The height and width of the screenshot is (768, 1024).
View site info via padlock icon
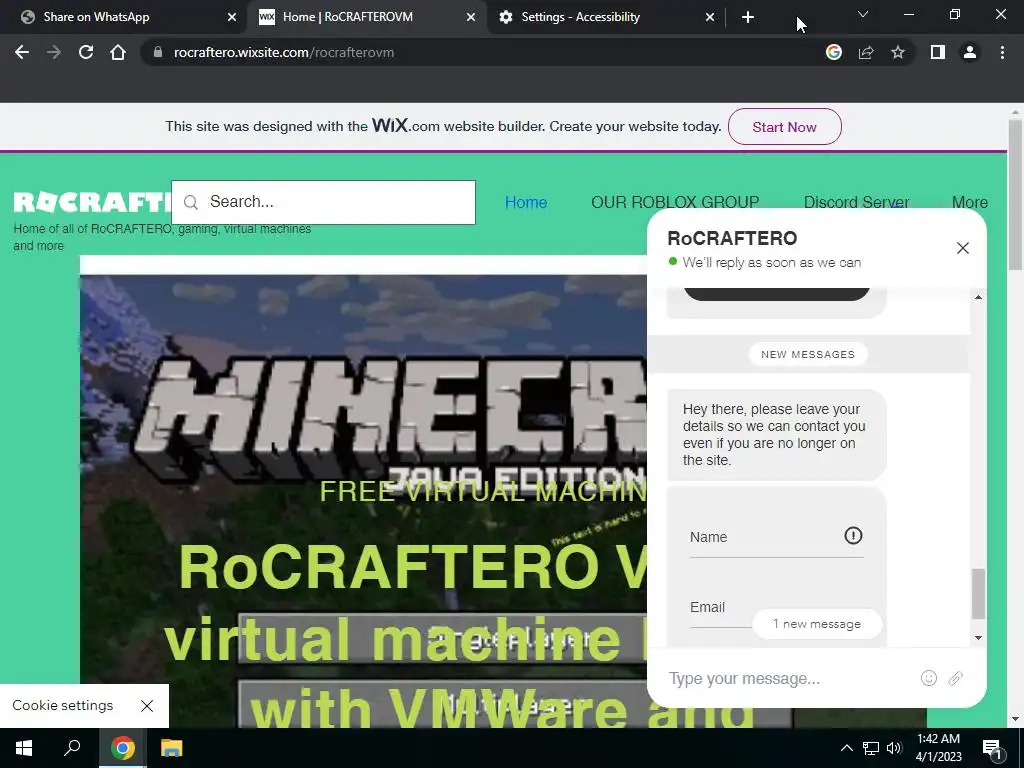click(157, 52)
